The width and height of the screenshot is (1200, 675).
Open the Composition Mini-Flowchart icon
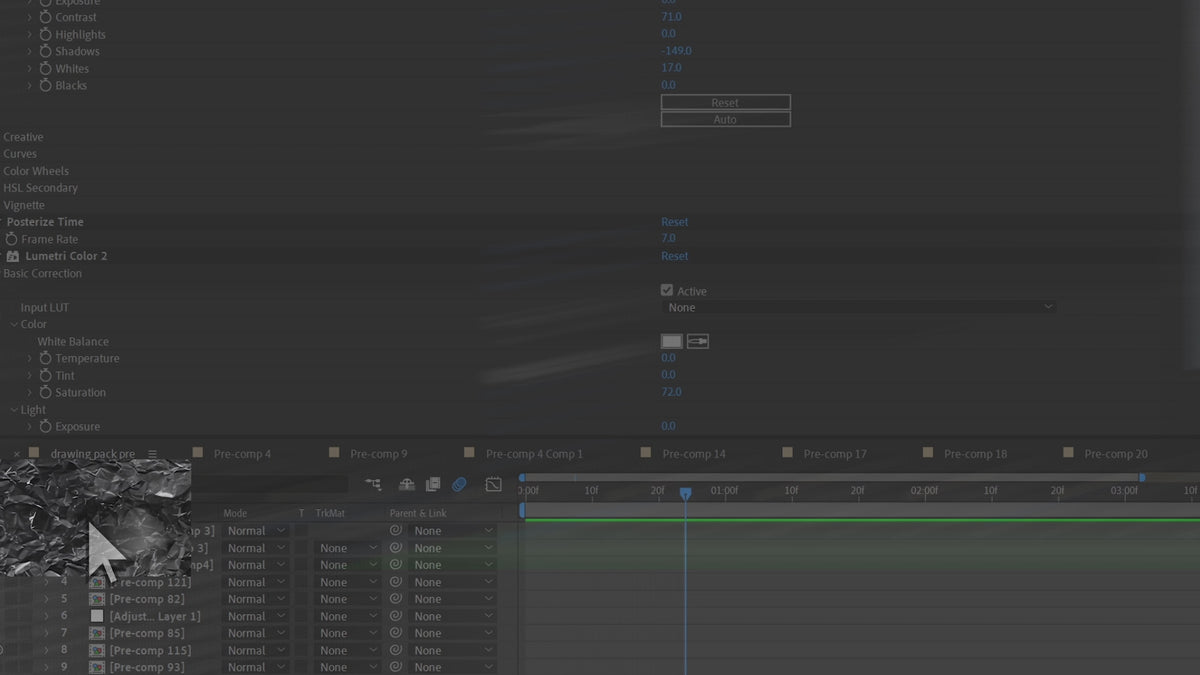(374, 485)
